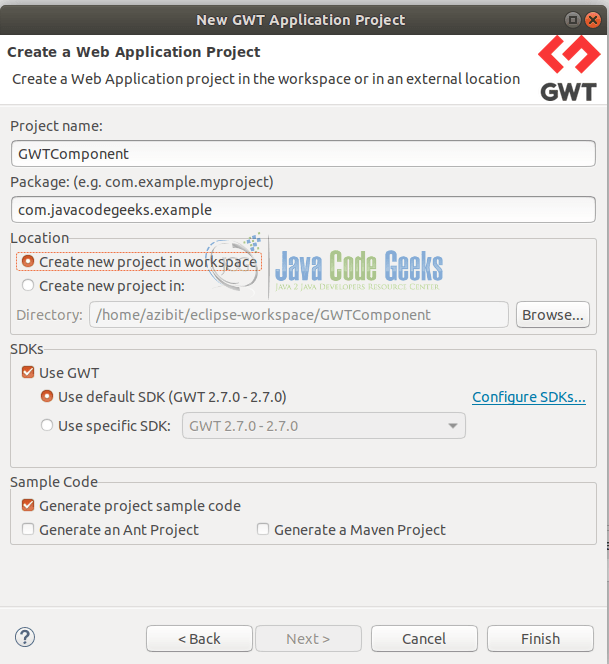Click the 'Directory:' label
Image resolution: width=609 pixels, height=664 pixels.
(x=50, y=315)
